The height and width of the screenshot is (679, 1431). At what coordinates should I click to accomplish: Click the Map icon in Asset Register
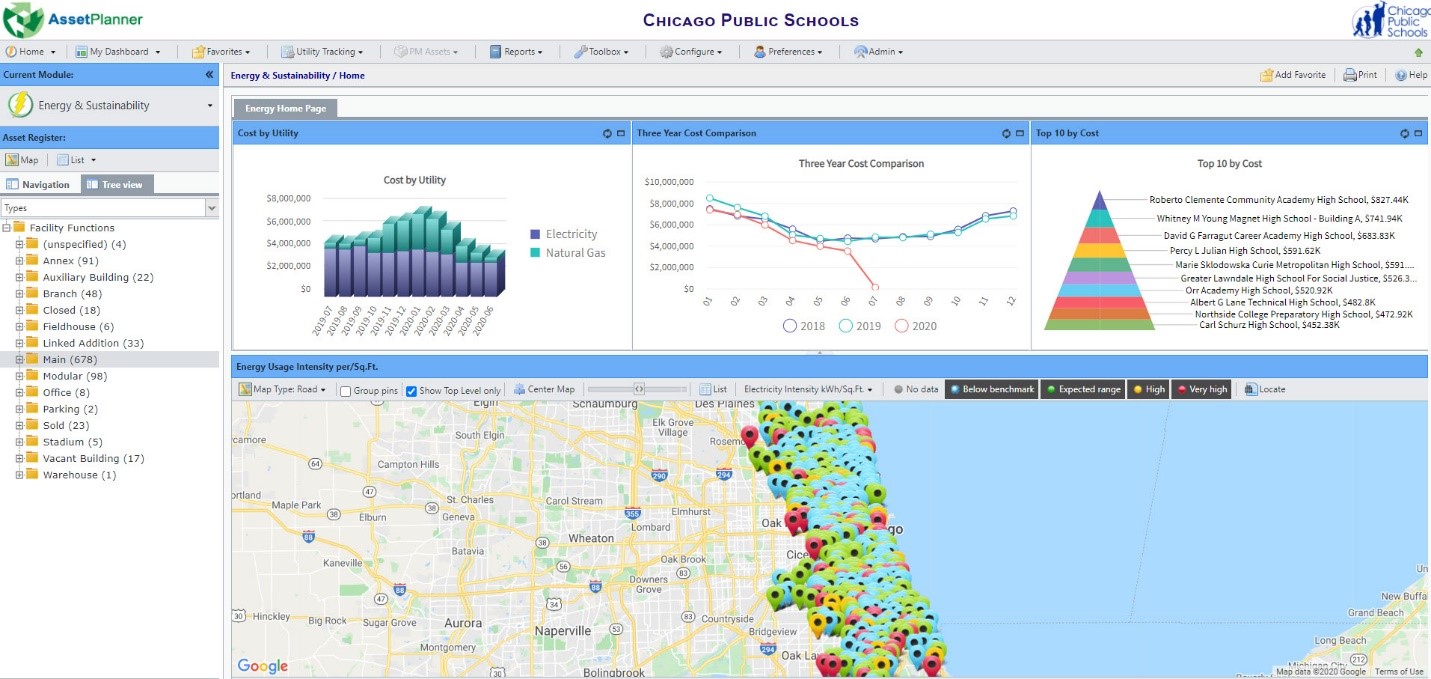click(x=12, y=160)
